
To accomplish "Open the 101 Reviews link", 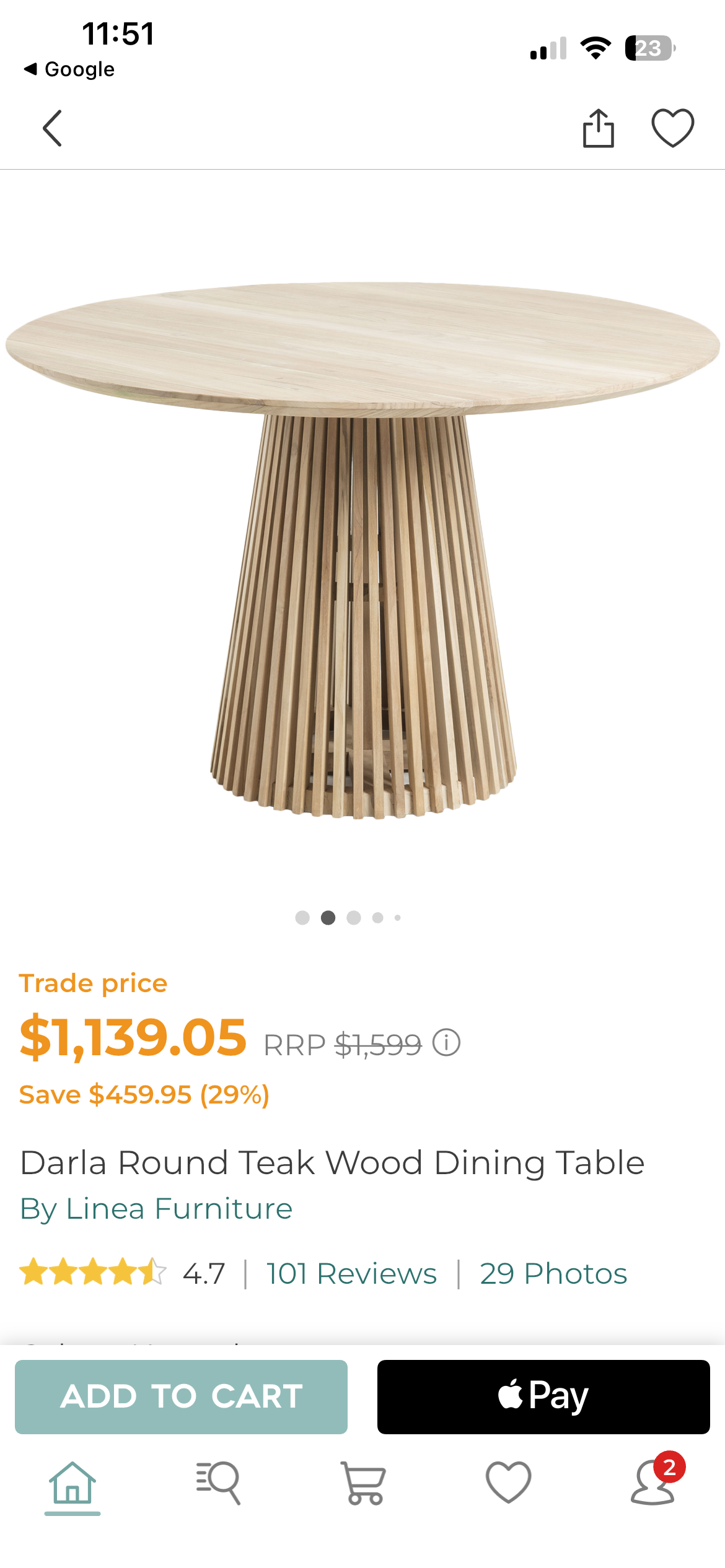I will pyautogui.click(x=351, y=1274).
